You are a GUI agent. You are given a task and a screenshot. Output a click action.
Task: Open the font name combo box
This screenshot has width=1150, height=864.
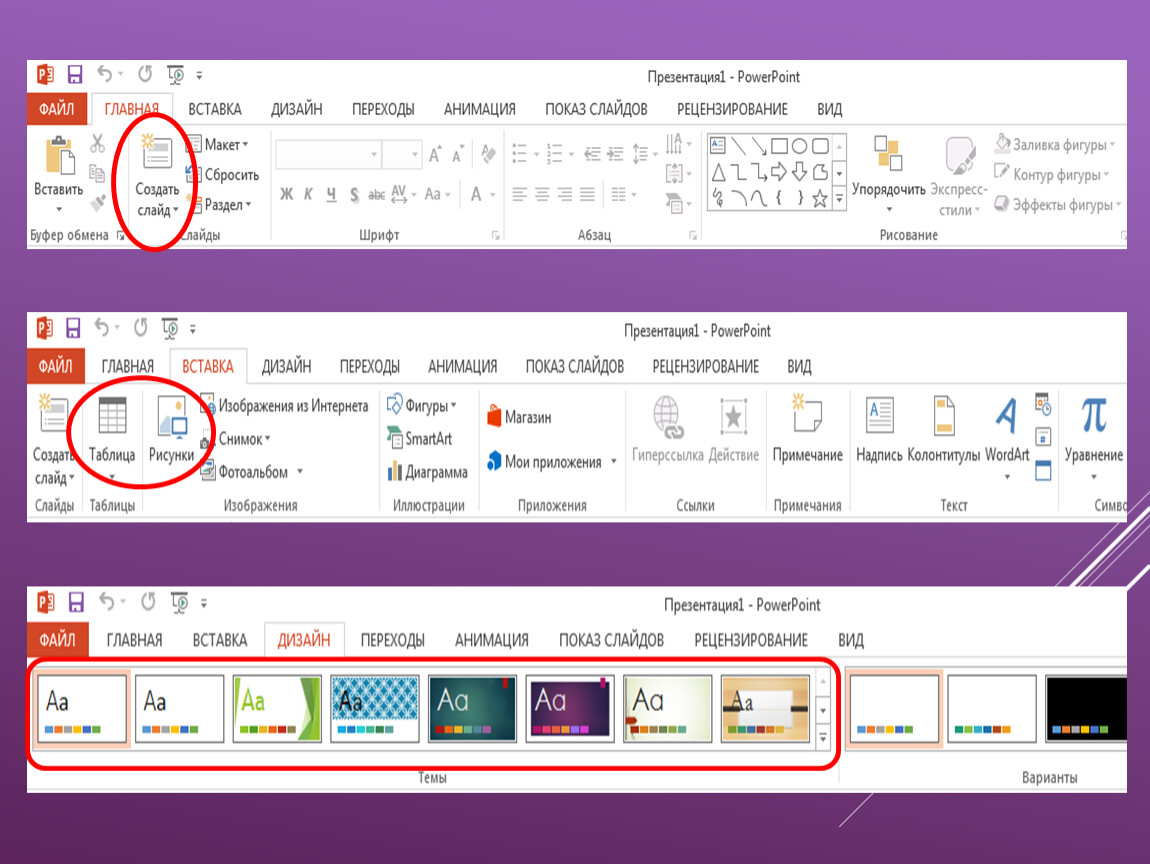(328, 154)
